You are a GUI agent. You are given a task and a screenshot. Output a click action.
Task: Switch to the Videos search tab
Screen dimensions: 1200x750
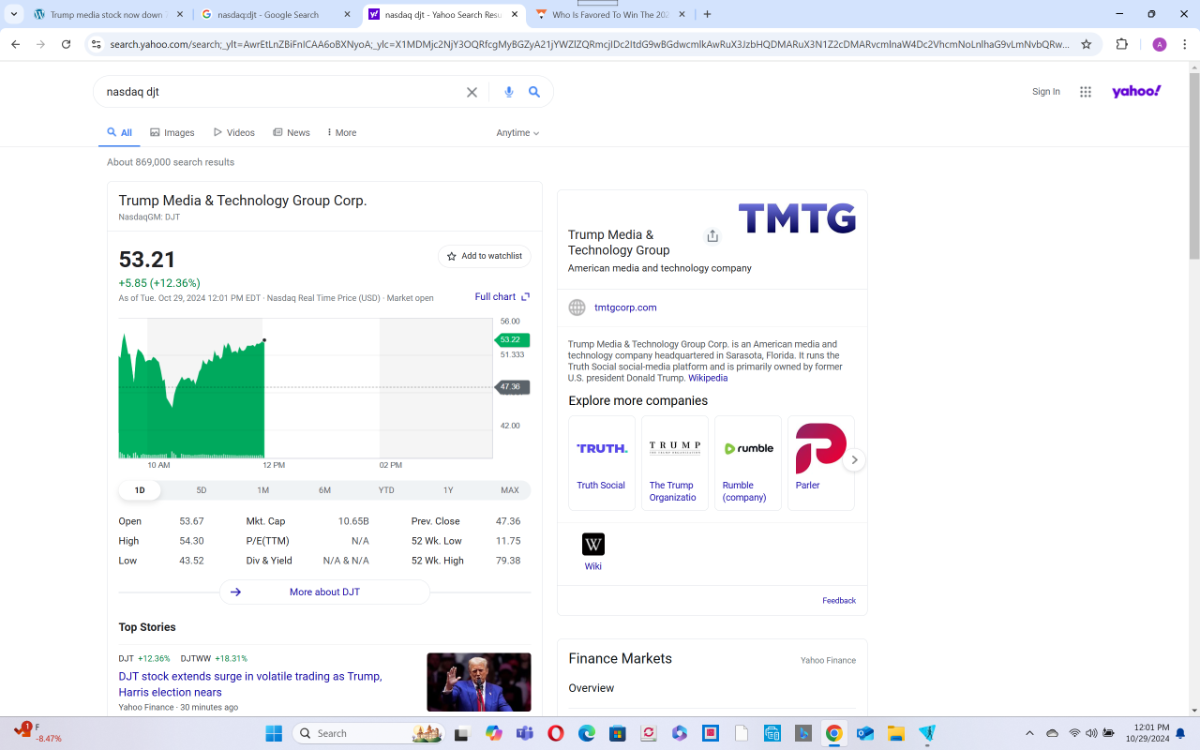tap(234, 133)
